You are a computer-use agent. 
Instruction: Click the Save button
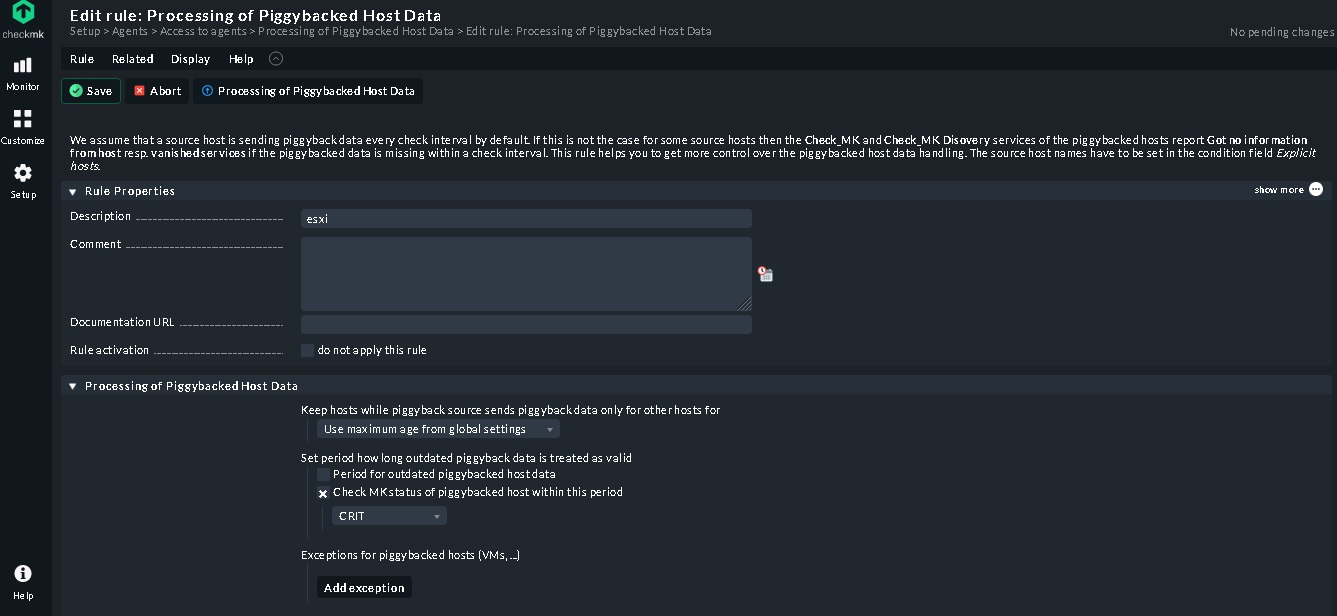[90, 90]
